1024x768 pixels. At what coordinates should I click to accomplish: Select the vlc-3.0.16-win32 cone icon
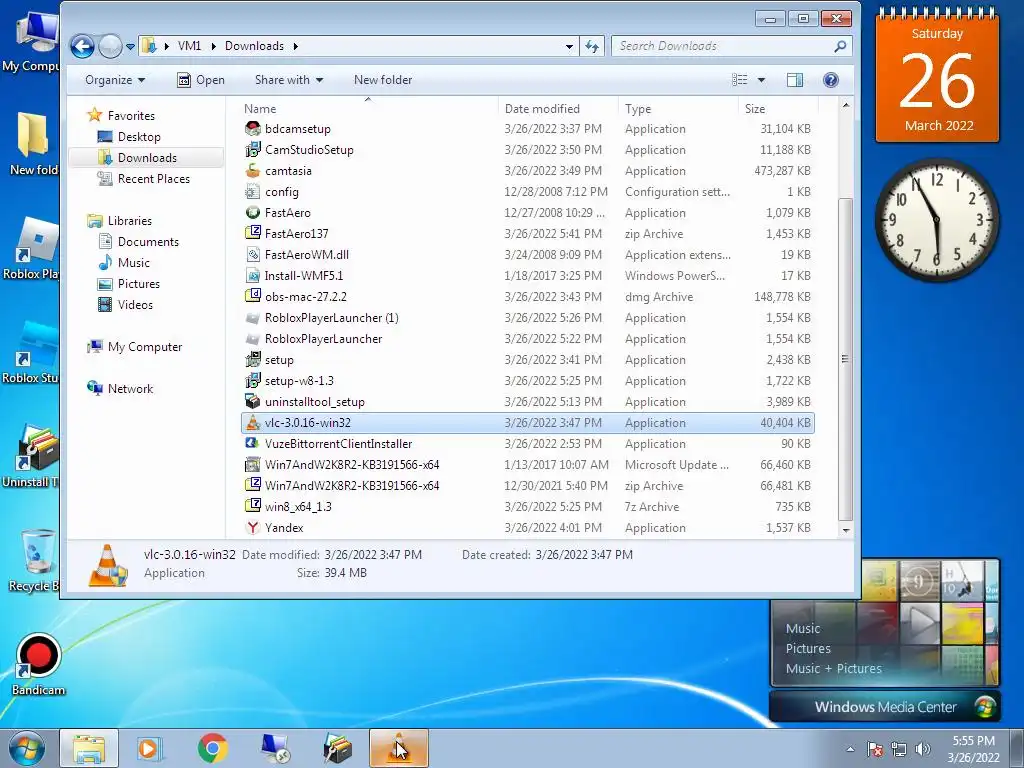click(253, 423)
